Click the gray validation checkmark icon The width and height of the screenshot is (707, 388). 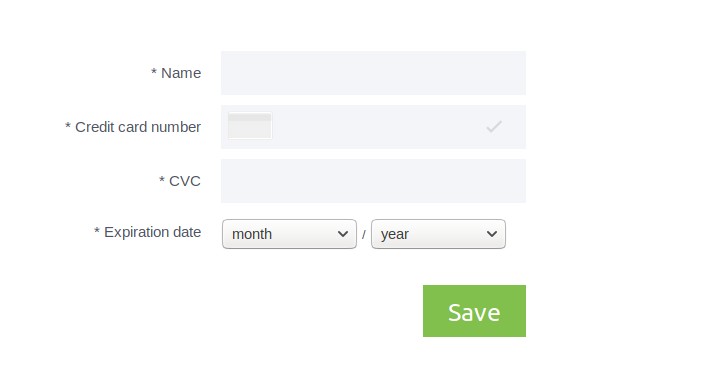click(494, 127)
